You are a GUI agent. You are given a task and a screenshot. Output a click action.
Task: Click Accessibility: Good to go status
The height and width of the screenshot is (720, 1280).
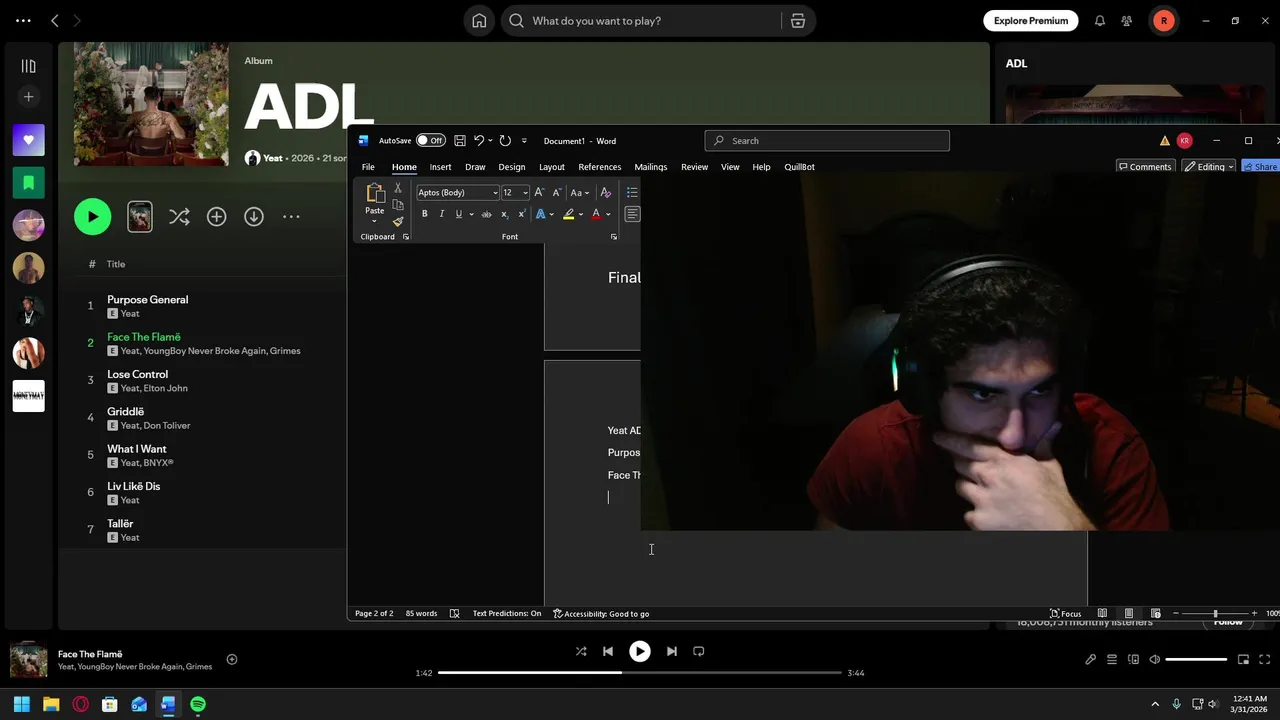(x=601, y=613)
